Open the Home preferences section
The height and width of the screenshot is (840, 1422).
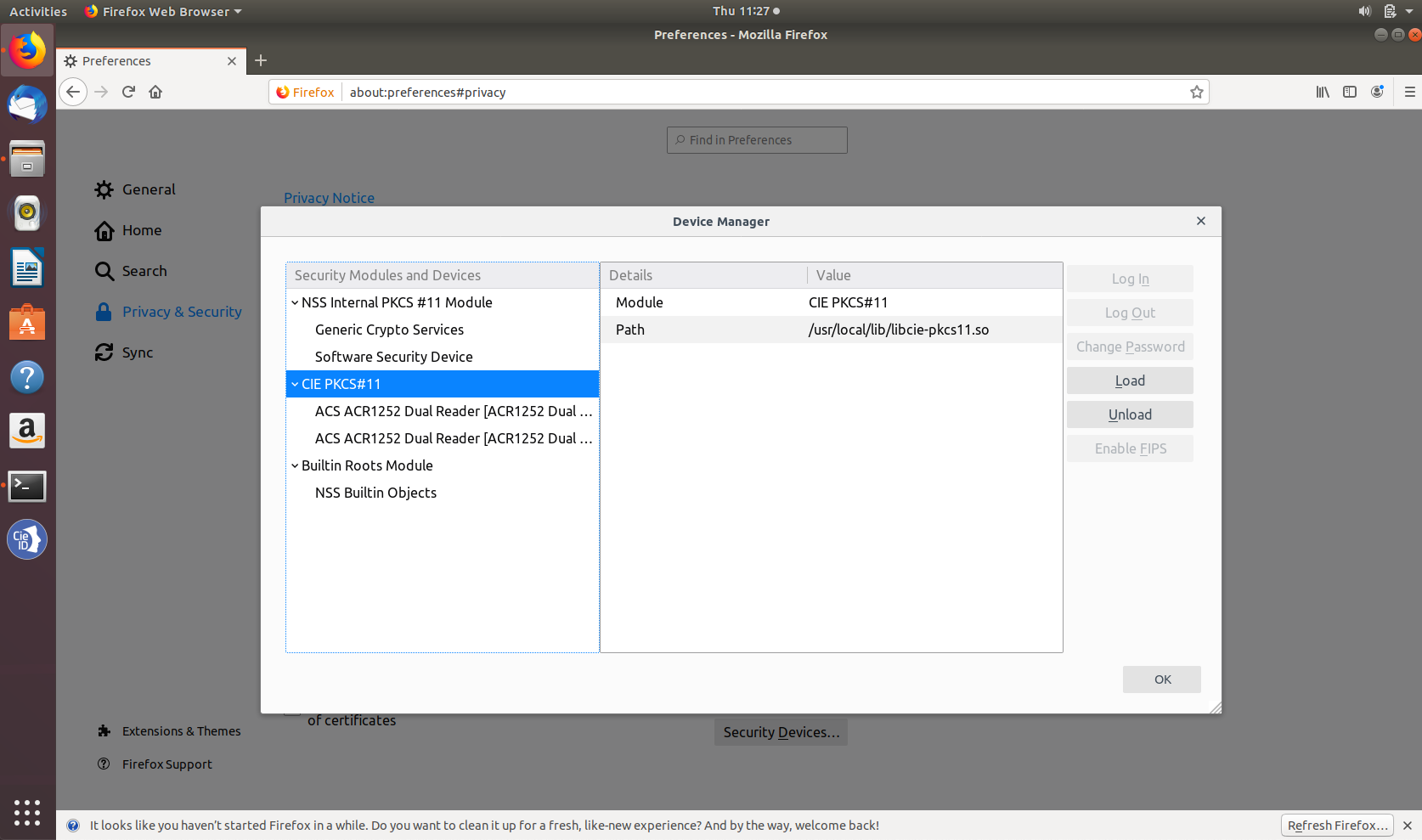128,230
